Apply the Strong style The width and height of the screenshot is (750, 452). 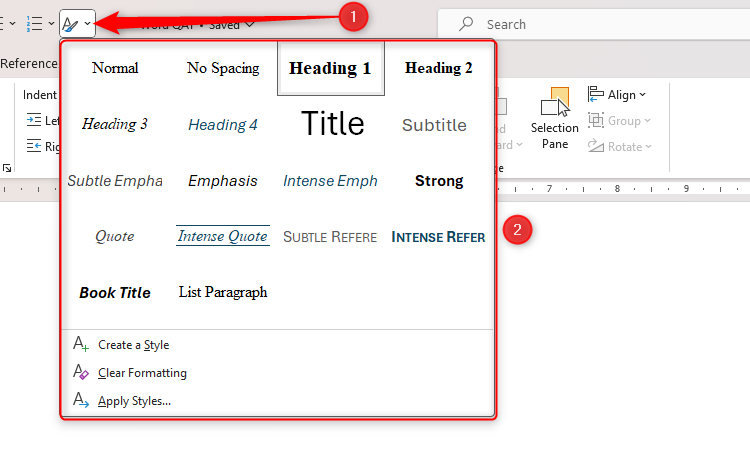[439, 181]
